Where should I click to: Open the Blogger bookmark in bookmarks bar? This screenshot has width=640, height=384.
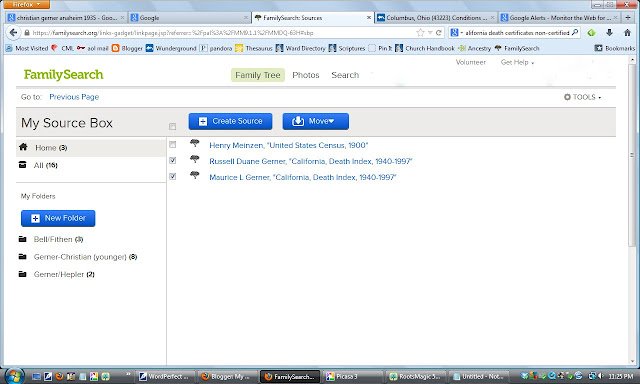[x=127, y=48]
